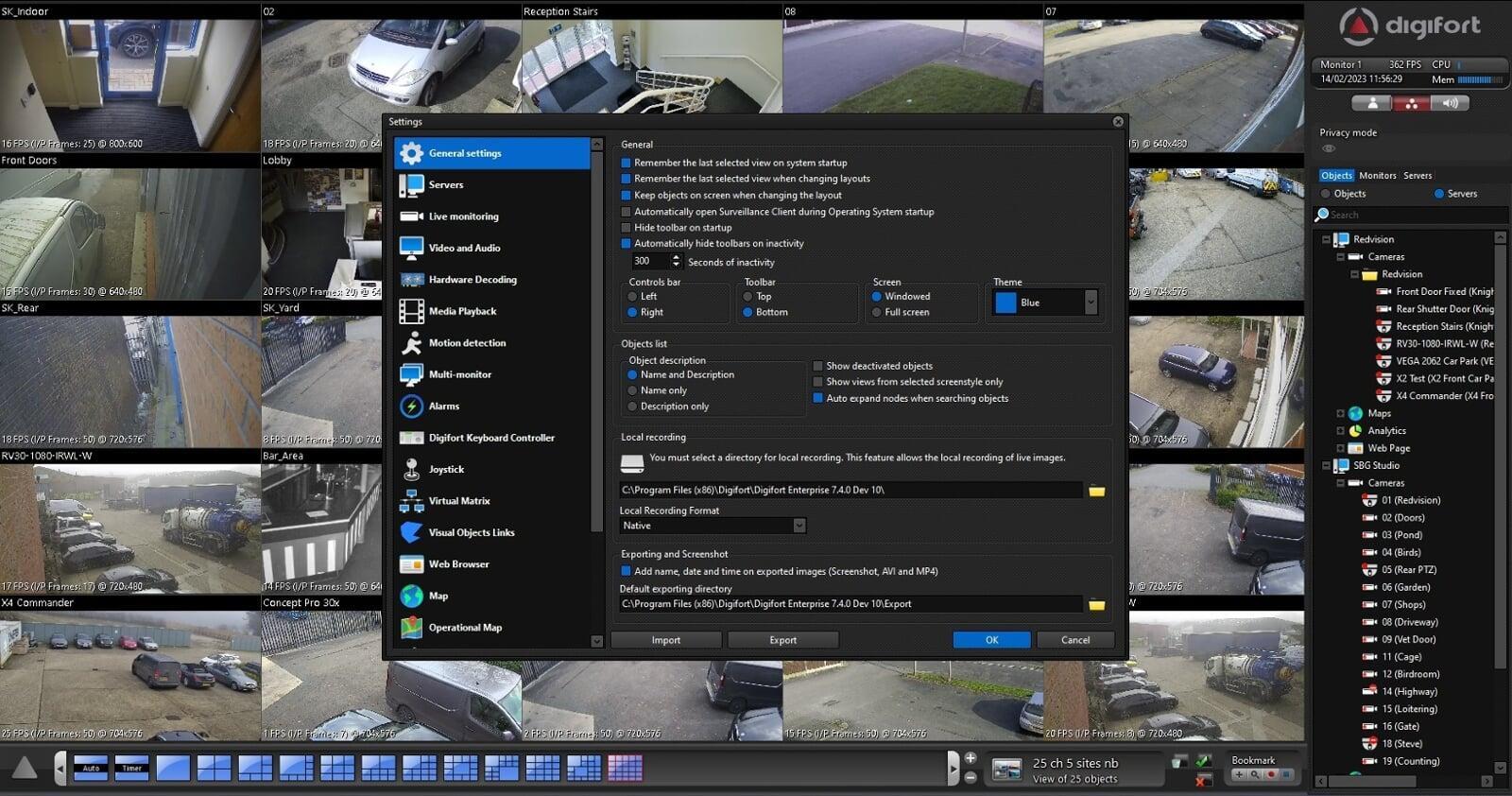
Task: Check Show deactivated objects option
Action: [x=818, y=366]
